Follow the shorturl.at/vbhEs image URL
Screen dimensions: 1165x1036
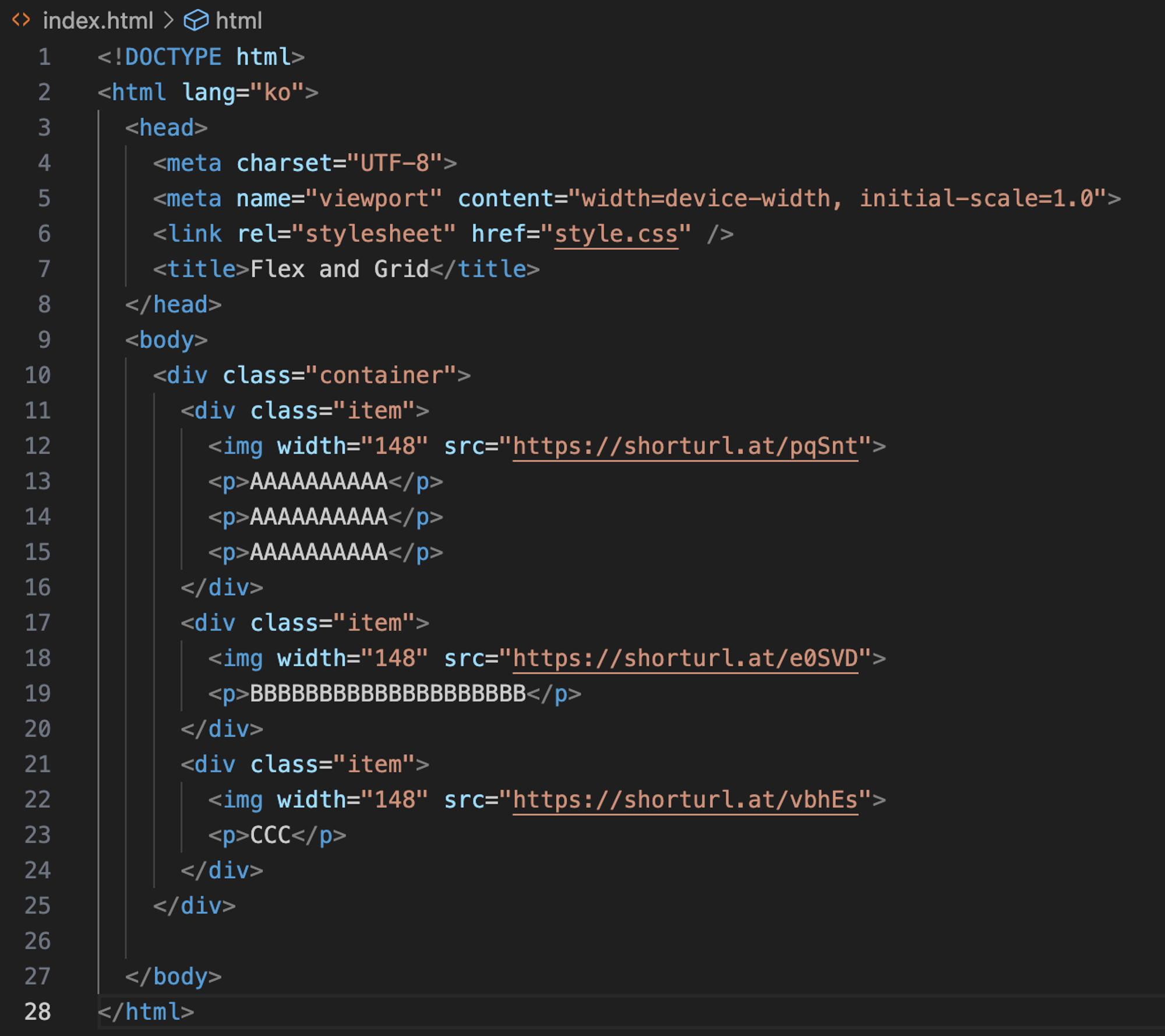[x=685, y=800]
